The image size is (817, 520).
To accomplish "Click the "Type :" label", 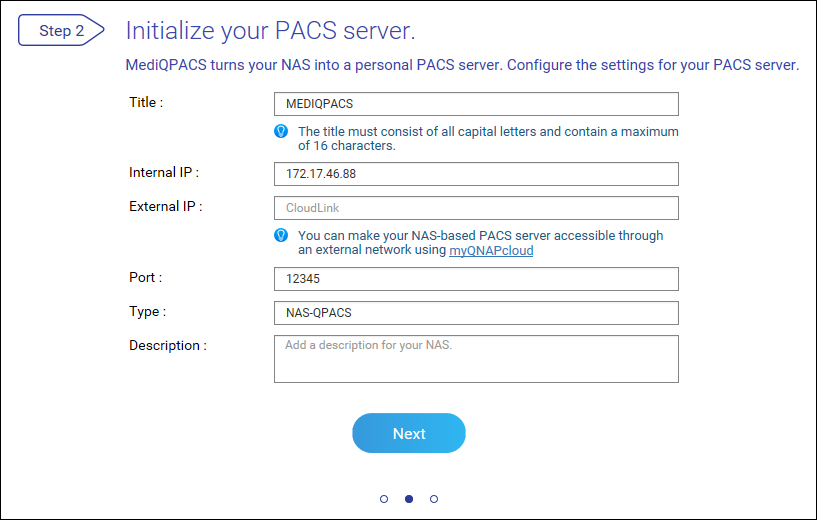I will [147, 311].
